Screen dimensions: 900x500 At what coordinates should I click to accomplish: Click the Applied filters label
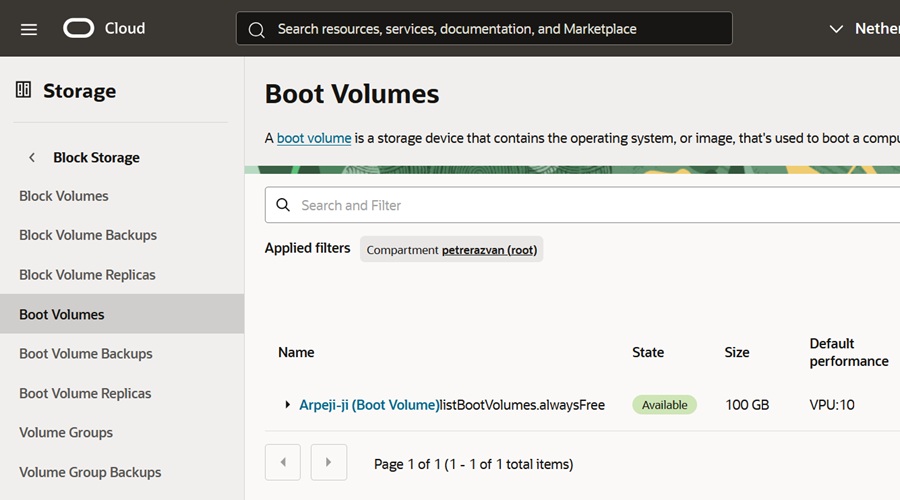pyautogui.click(x=307, y=248)
